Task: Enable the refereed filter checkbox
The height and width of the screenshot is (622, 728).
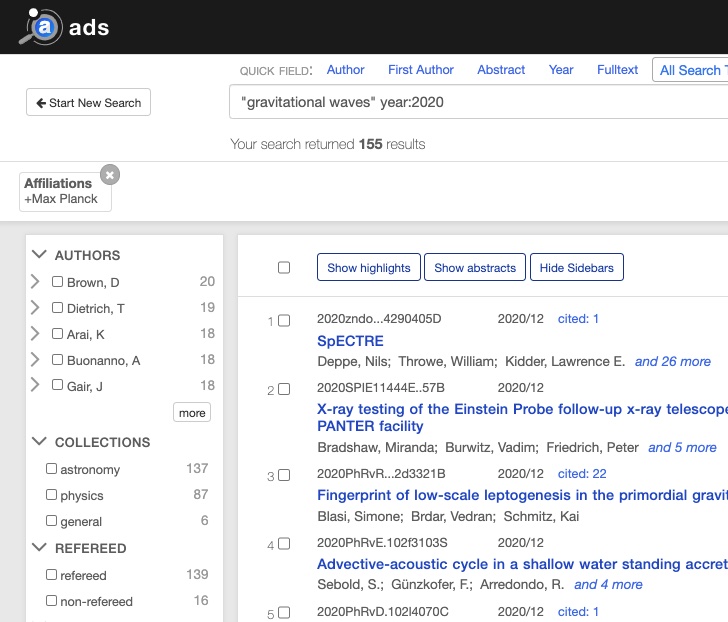Action: [x=52, y=575]
